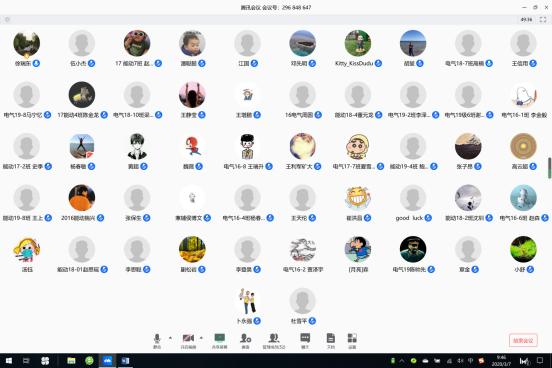
Task: Open File Explorer from the taskbar
Action: tap(71, 361)
